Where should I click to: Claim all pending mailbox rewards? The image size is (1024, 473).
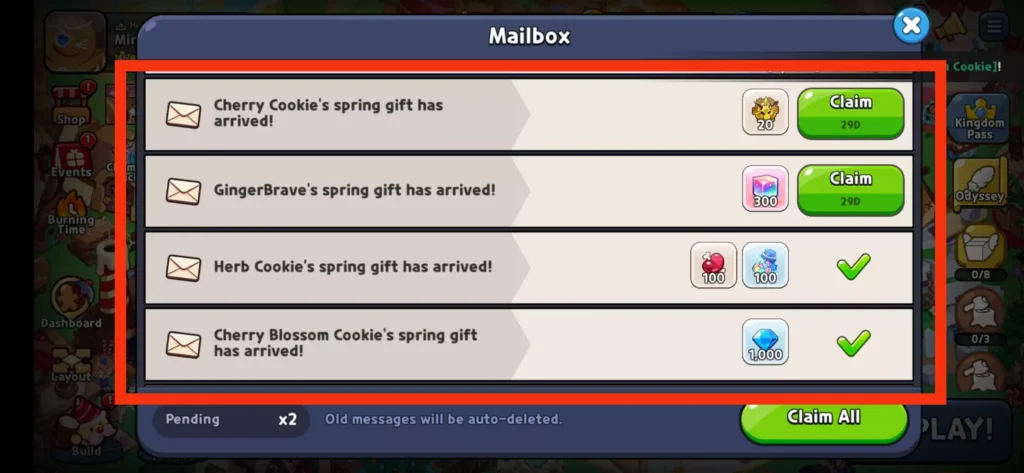tap(824, 420)
